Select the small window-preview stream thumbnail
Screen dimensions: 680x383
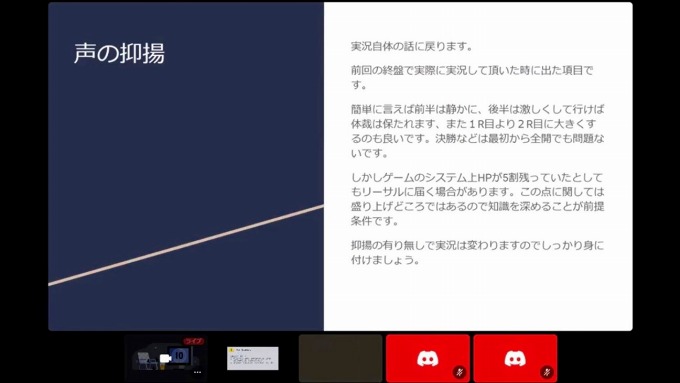click(x=253, y=358)
